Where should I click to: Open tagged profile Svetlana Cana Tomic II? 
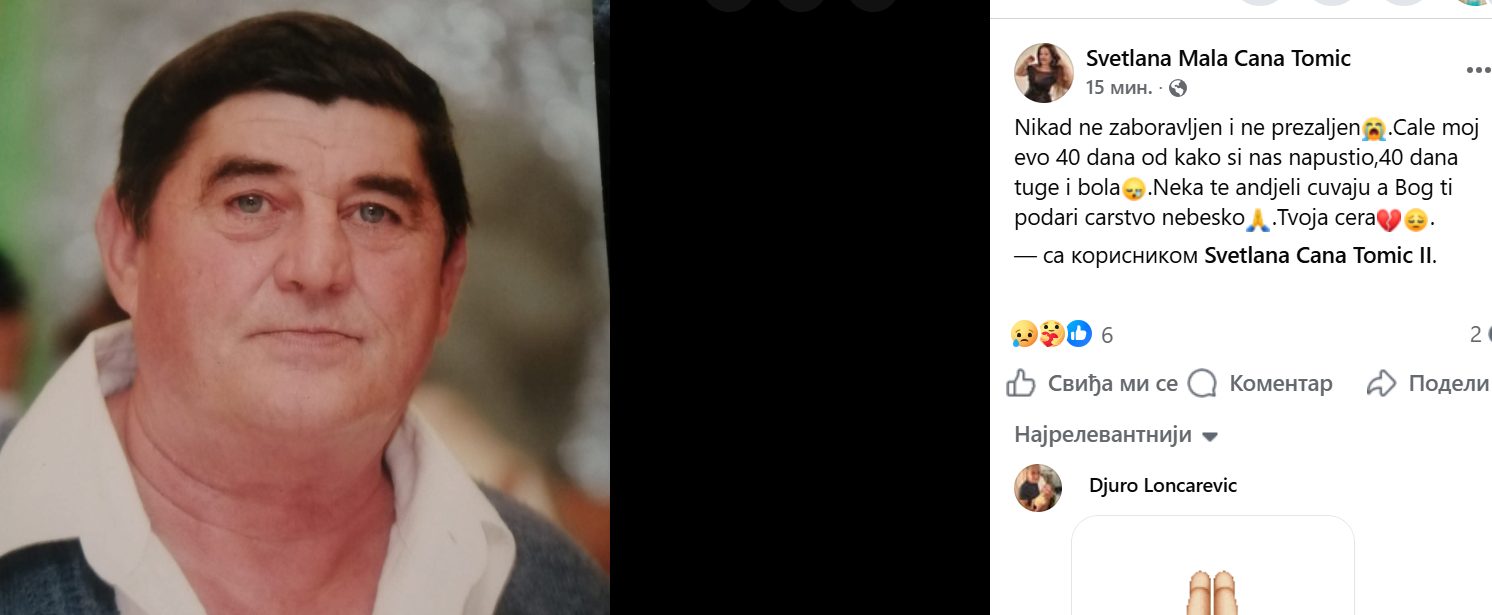coord(1319,255)
